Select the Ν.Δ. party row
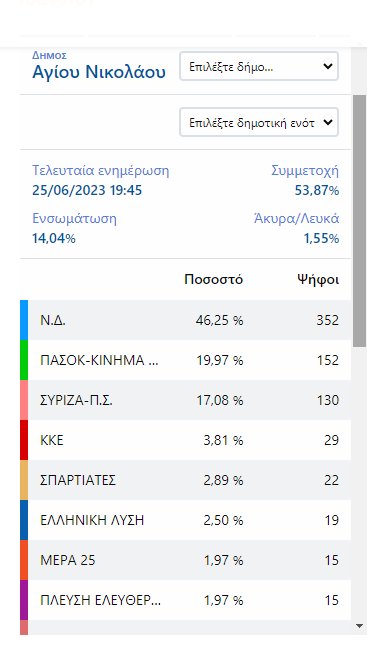The image size is (367, 662). [x=185, y=320]
